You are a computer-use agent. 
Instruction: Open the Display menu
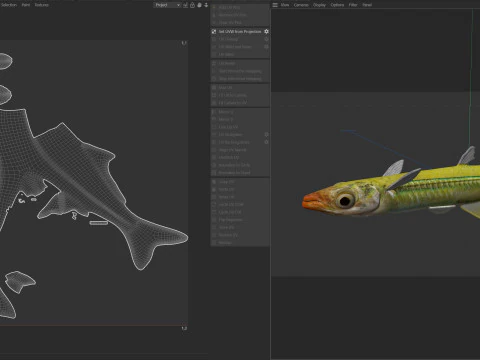pyautogui.click(x=319, y=5)
